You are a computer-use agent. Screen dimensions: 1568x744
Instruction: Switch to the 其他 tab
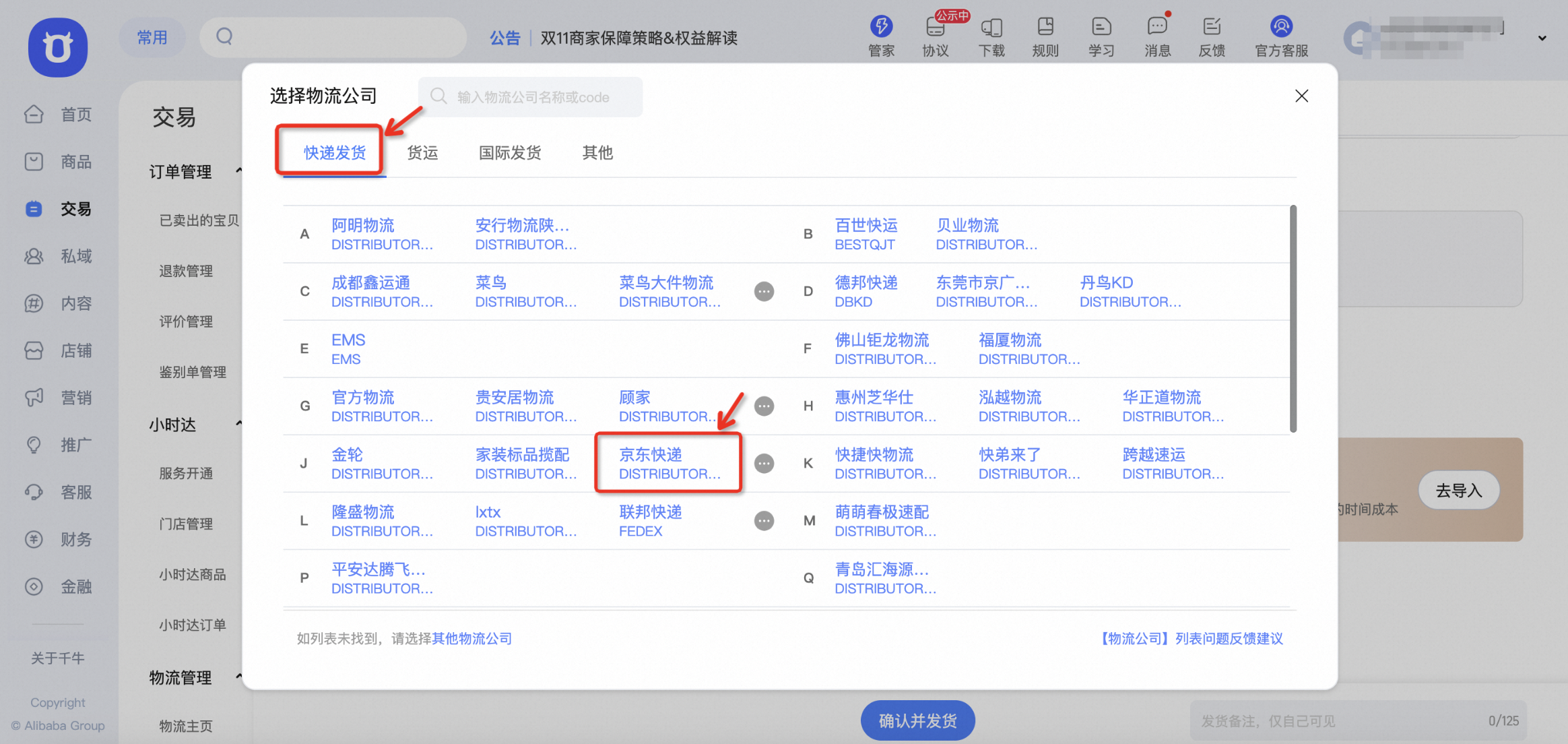click(x=597, y=152)
